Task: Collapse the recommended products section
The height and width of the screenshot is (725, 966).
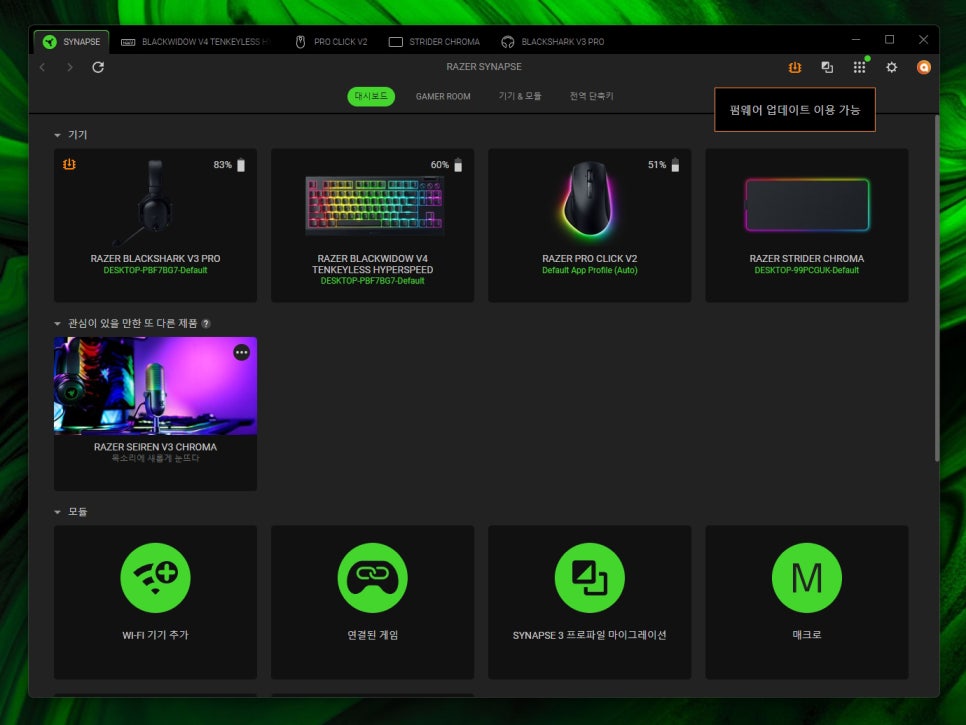Action: [x=58, y=323]
